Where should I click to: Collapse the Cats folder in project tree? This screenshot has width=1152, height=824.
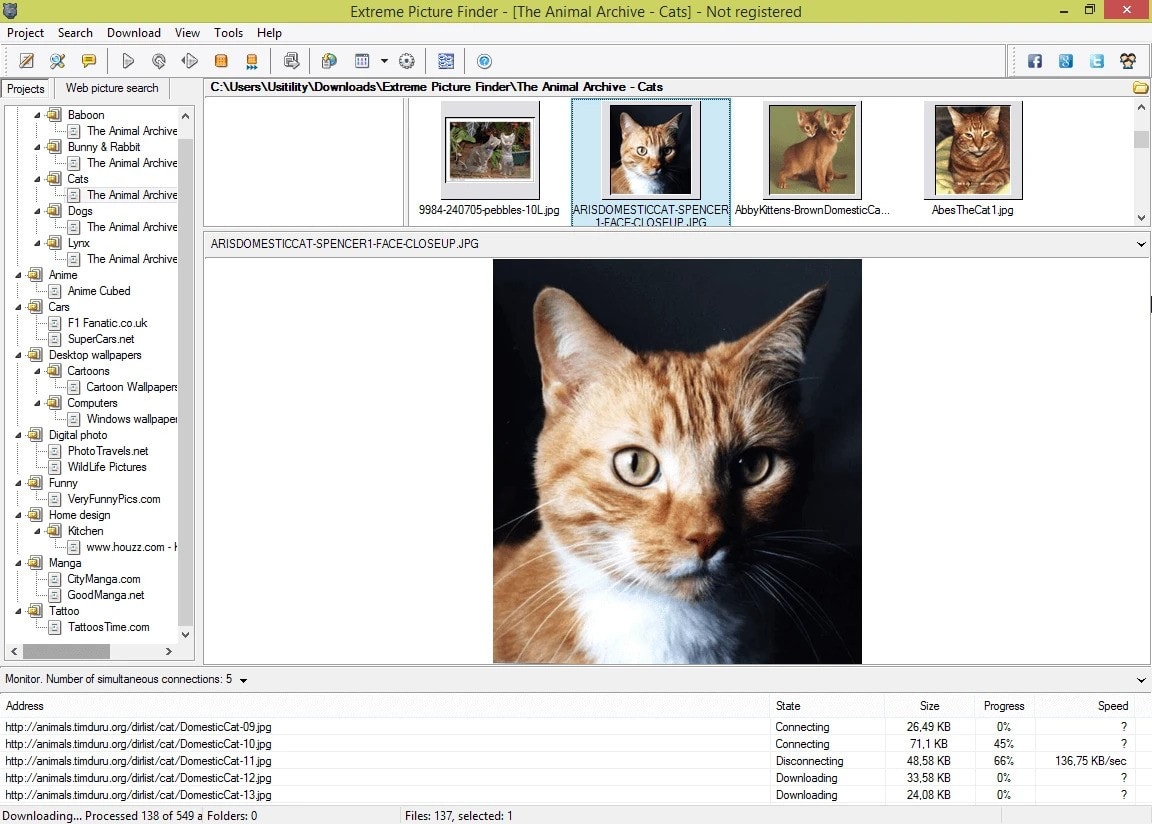(38, 179)
